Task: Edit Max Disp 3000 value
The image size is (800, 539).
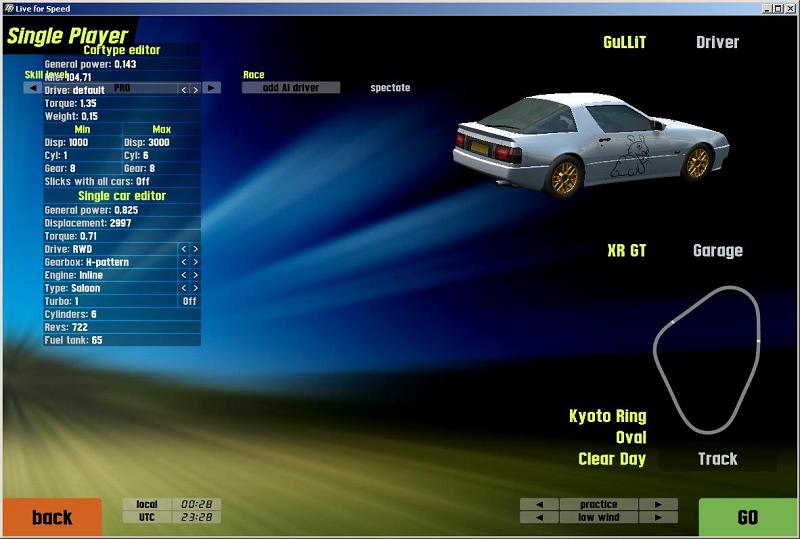Action: [161, 142]
